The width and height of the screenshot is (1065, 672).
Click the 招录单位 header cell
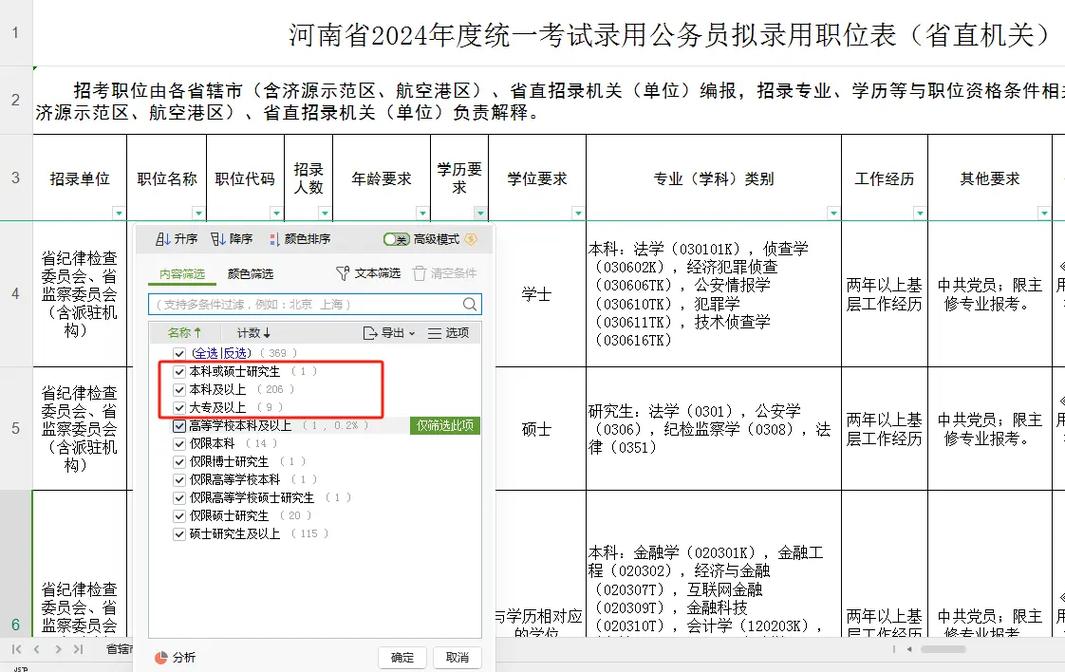[x=79, y=178]
